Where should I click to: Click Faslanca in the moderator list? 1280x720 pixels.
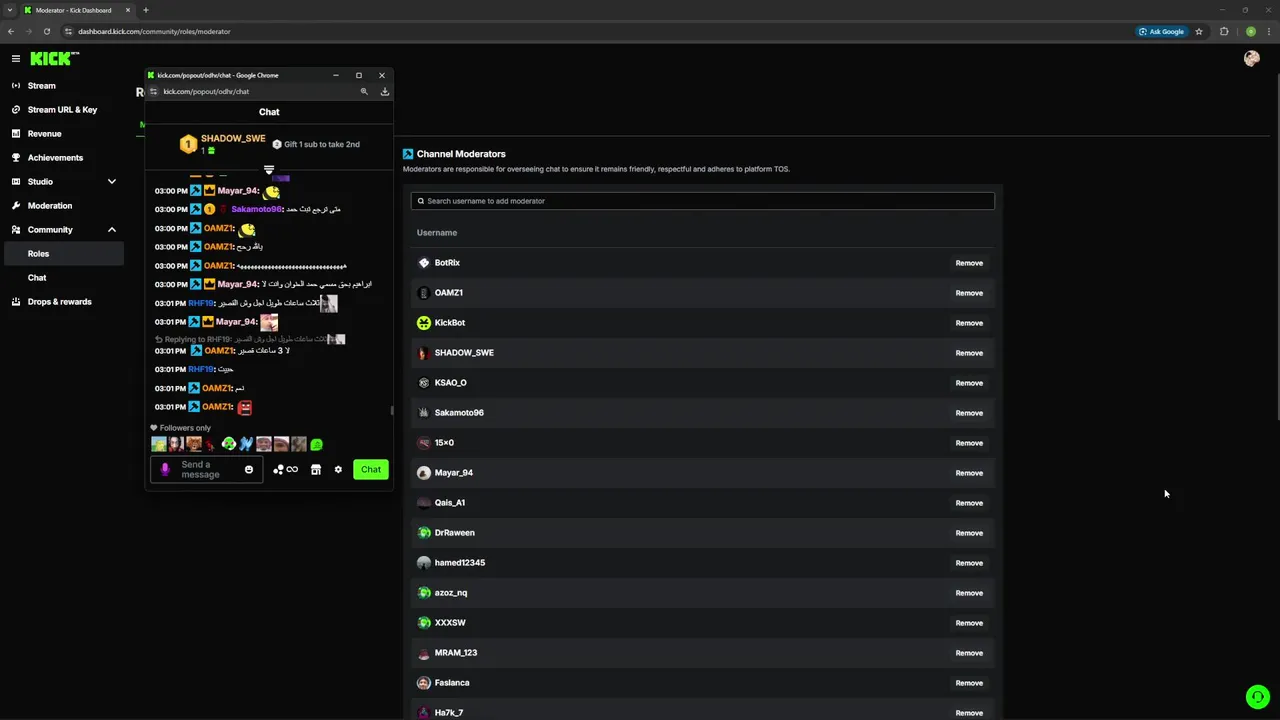452,683
